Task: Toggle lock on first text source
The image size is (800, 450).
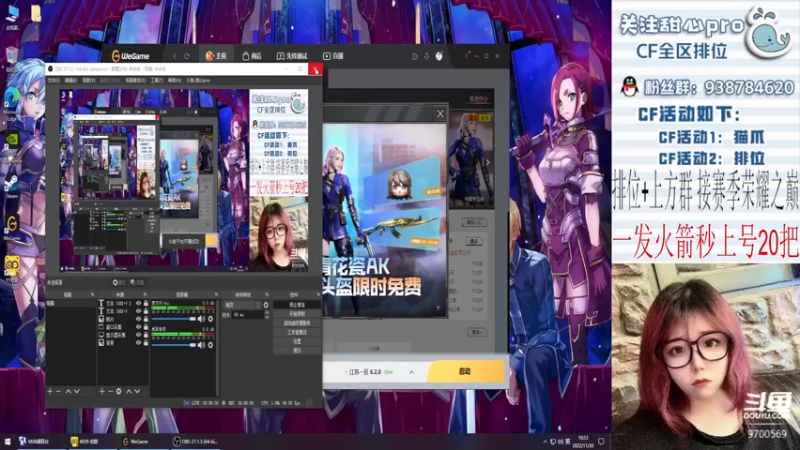Action: (x=146, y=303)
